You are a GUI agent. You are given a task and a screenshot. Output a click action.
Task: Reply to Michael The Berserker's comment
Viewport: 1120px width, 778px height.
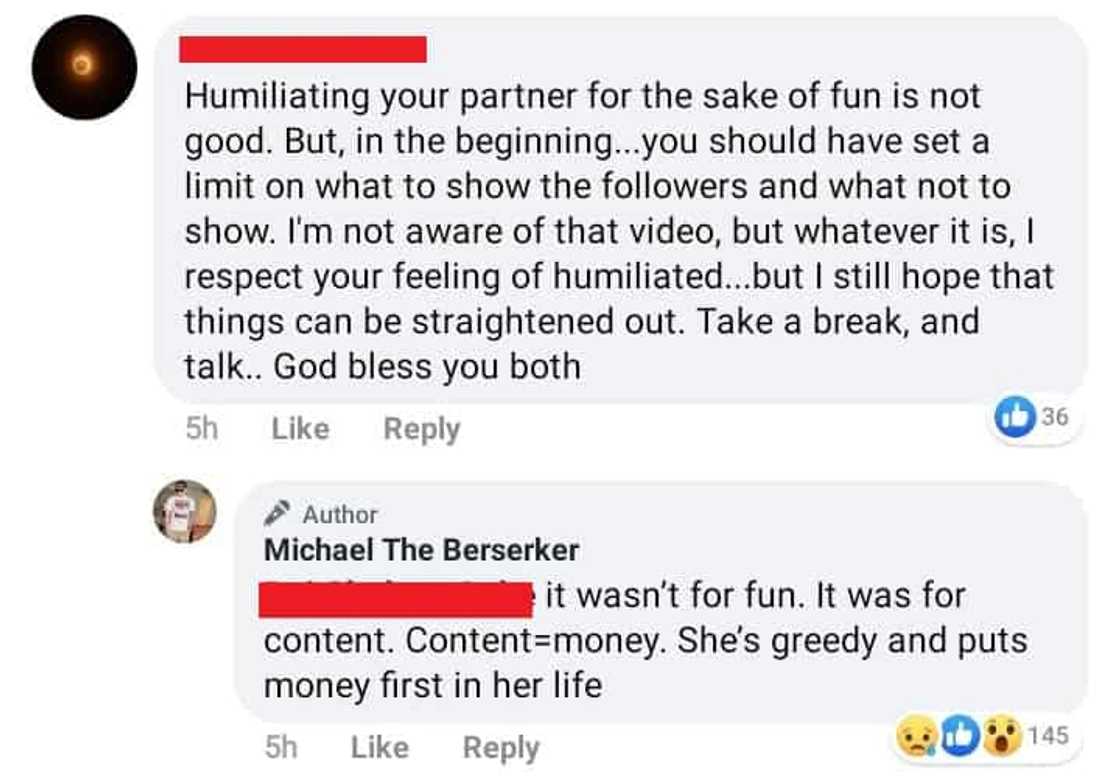(501, 747)
